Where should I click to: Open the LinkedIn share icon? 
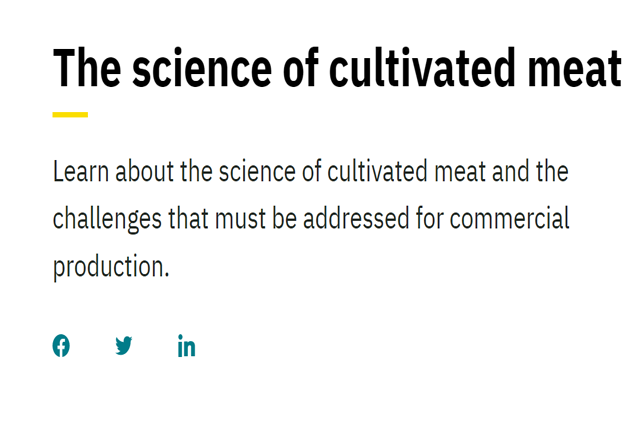pyautogui.click(x=186, y=346)
